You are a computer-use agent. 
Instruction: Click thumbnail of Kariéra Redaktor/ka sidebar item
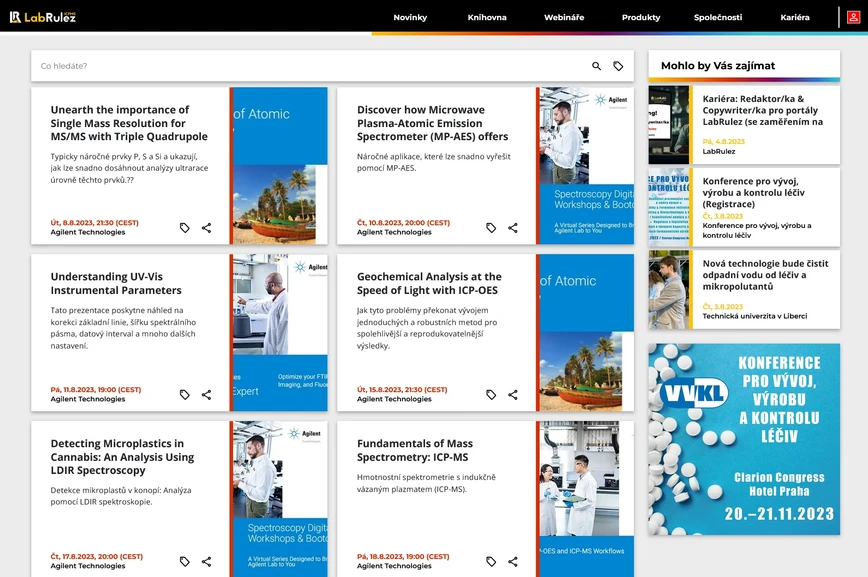tap(669, 125)
